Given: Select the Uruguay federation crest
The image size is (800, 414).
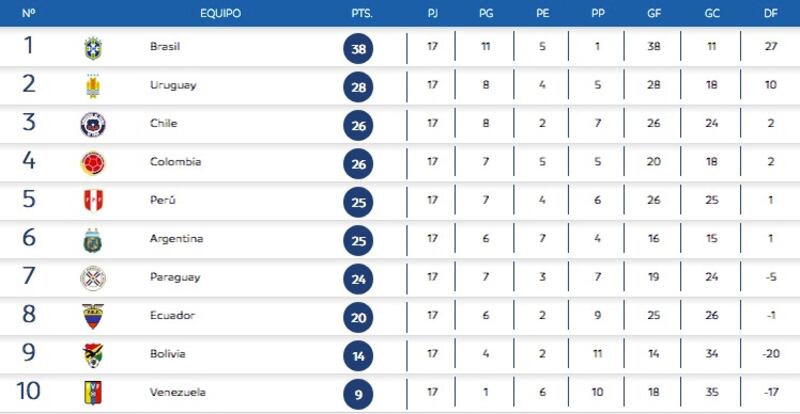Looking at the screenshot, I should click(x=93, y=86).
